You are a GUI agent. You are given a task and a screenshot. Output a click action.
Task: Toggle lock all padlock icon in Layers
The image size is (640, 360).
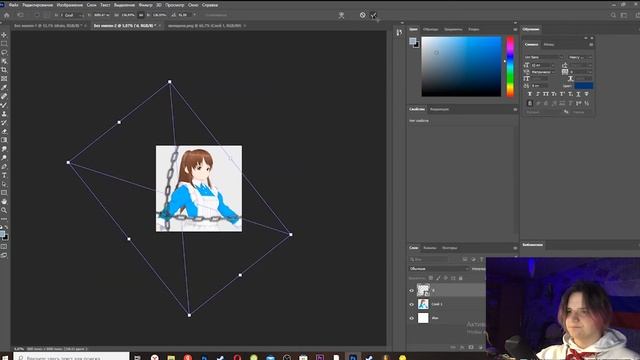click(461, 278)
